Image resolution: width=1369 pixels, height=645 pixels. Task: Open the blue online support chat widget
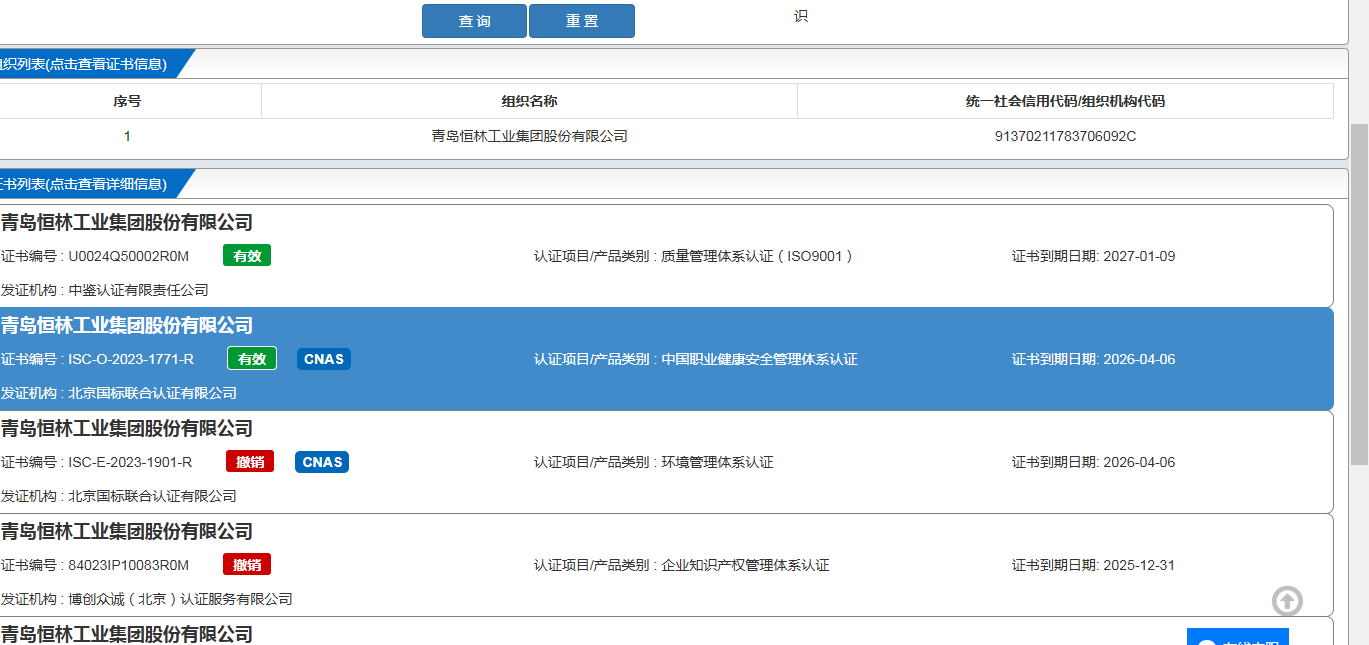1237,637
